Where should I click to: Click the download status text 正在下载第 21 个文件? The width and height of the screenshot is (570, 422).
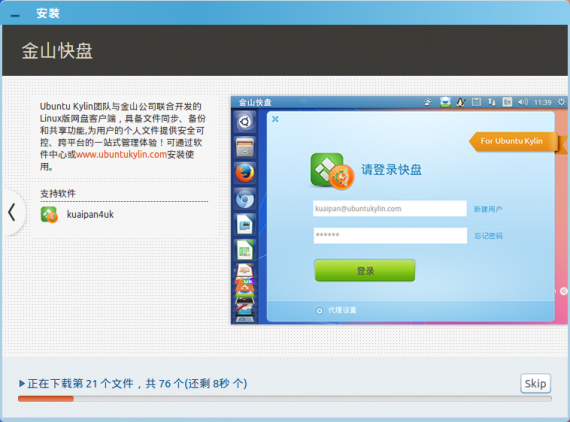[81, 383]
